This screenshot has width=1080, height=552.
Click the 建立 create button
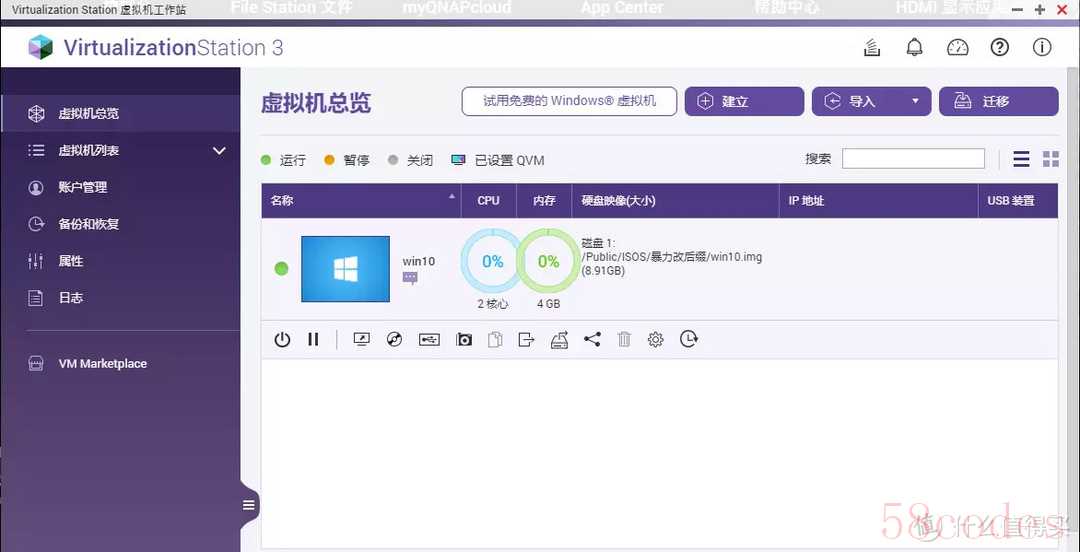(744, 101)
